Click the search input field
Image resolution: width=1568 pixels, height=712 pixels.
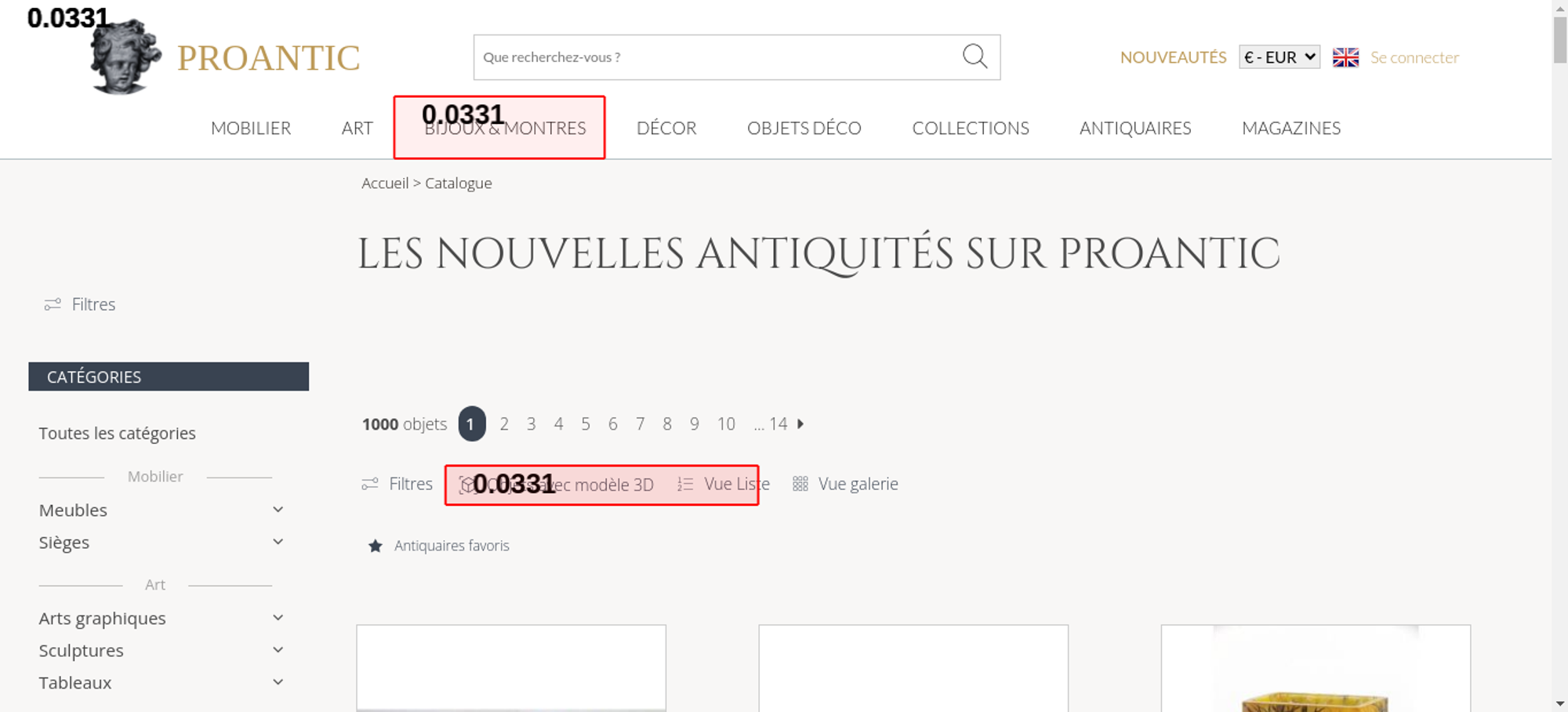[713, 57]
